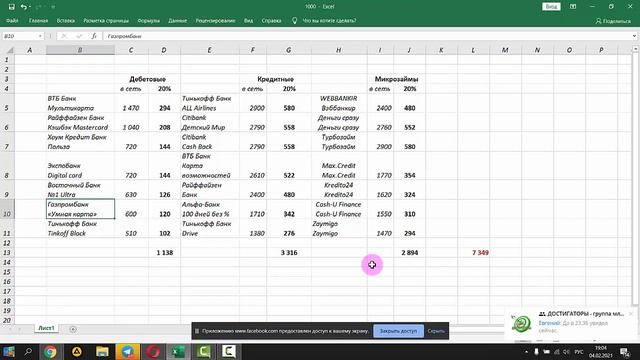Click the fx Insert Function icon
640x360 pixels.
pos(94,36)
